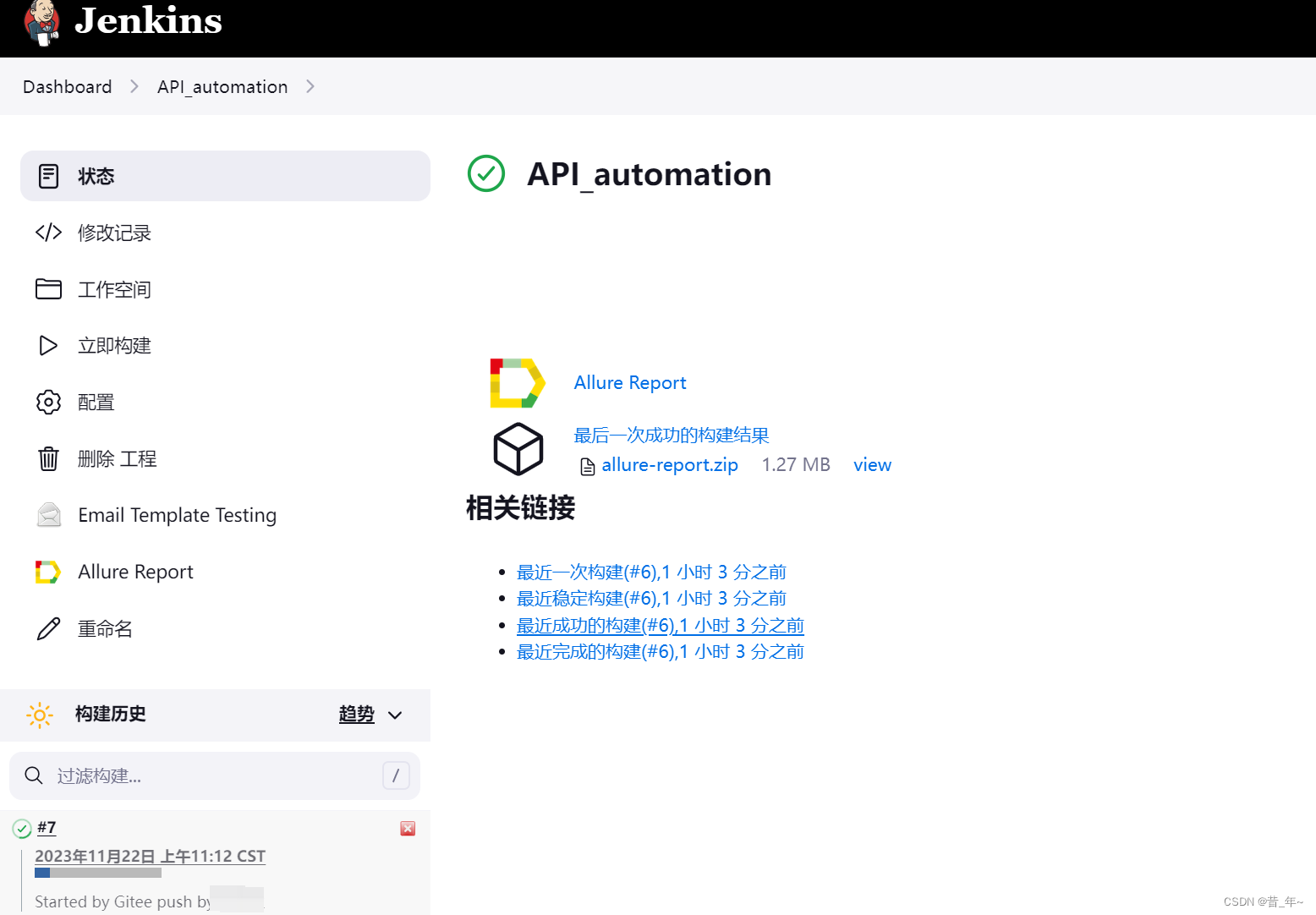Click the sun weather icon in 构建历史
The image size is (1316, 915).
(39, 715)
